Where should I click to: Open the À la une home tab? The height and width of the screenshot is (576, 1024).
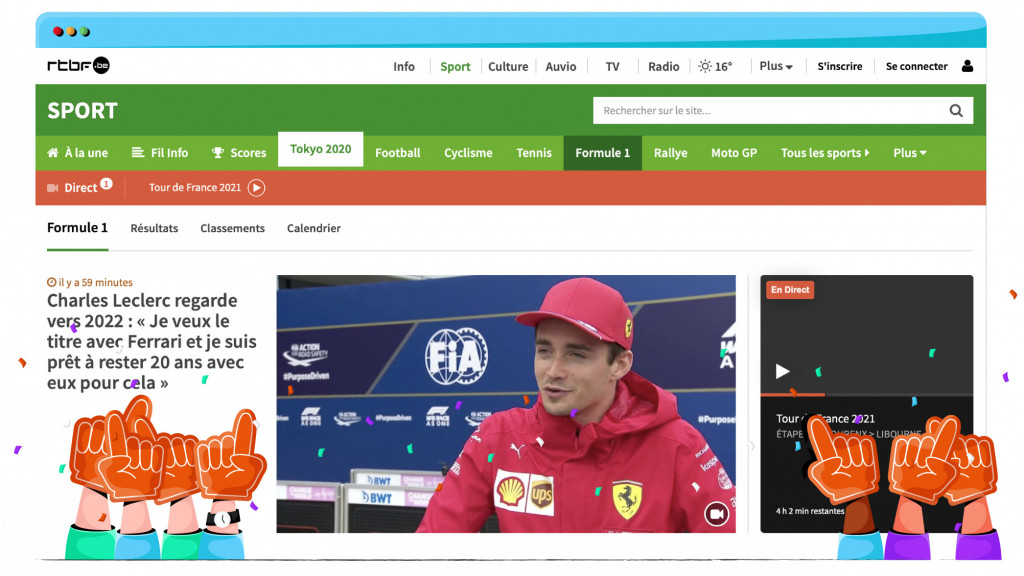pyautogui.click(x=78, y=153)
